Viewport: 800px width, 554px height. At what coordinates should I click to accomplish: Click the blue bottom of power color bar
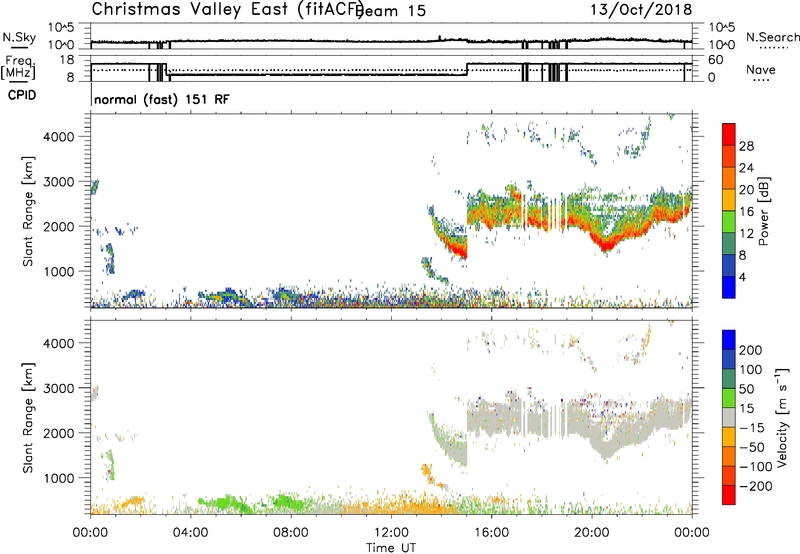729,287
